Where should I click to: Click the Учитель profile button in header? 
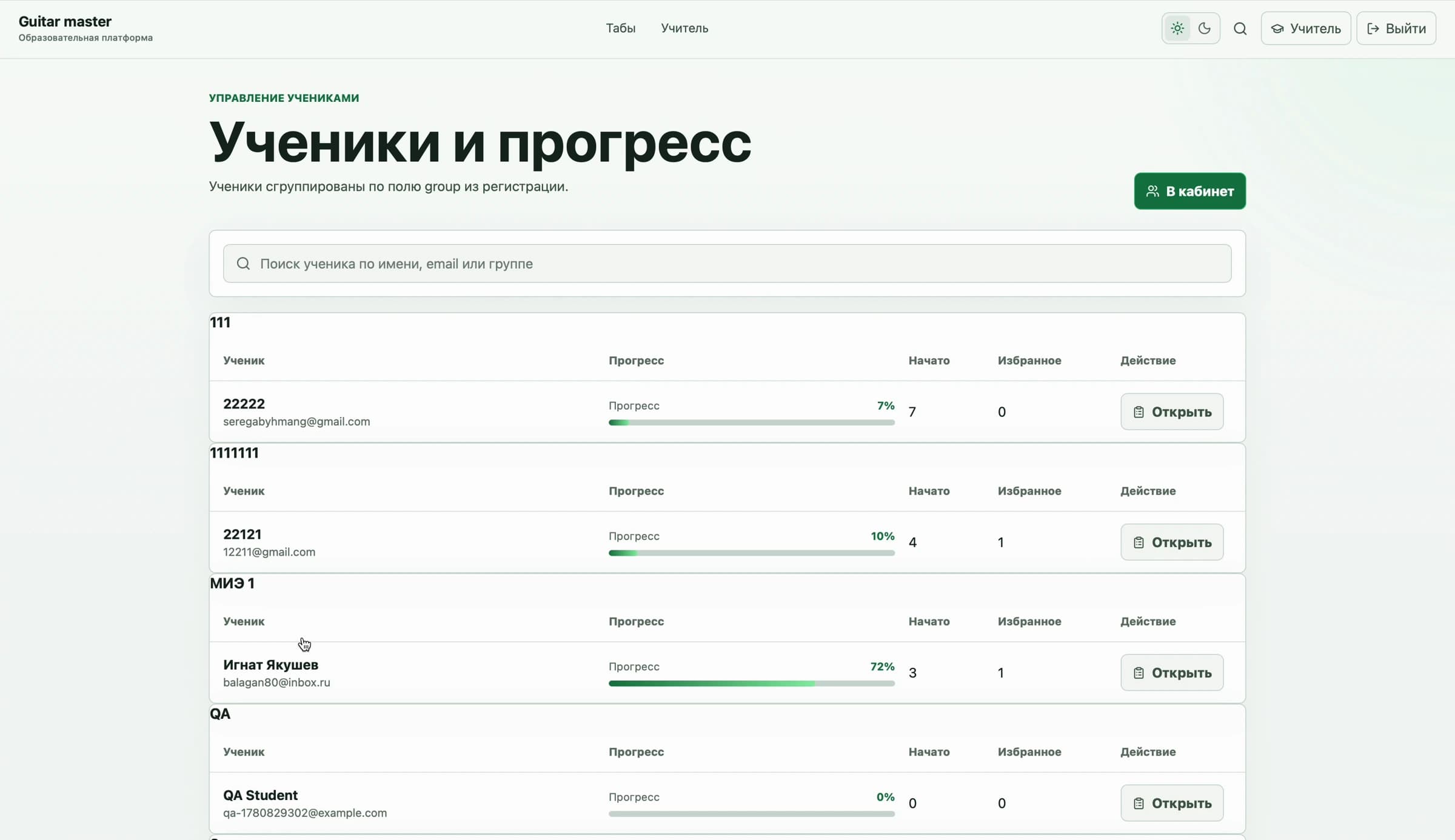(x=1306, y=28)
